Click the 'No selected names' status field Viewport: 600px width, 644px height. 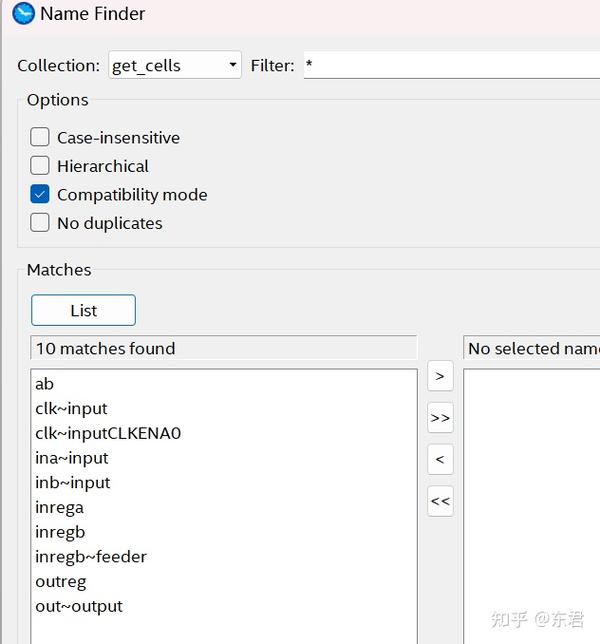tap(532, 348)
